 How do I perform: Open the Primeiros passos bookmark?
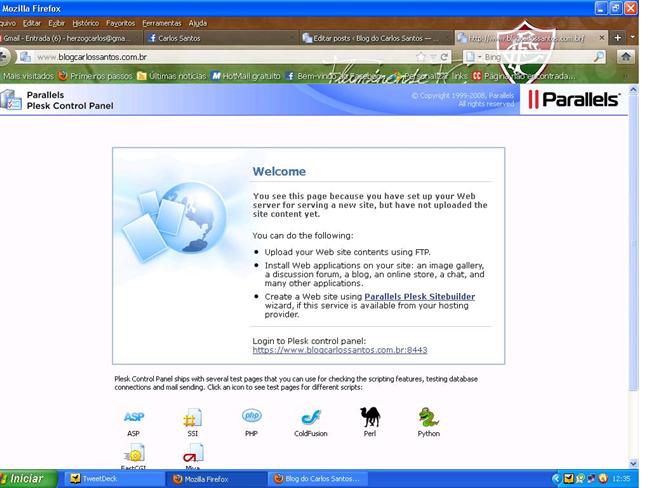point(95,76)
